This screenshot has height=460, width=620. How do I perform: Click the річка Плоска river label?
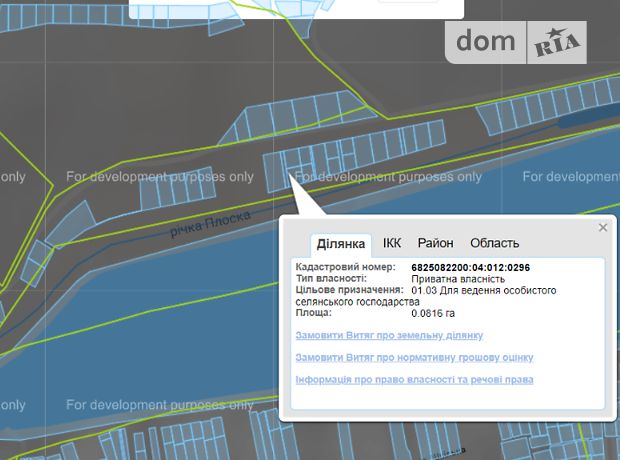coord(210,223)
